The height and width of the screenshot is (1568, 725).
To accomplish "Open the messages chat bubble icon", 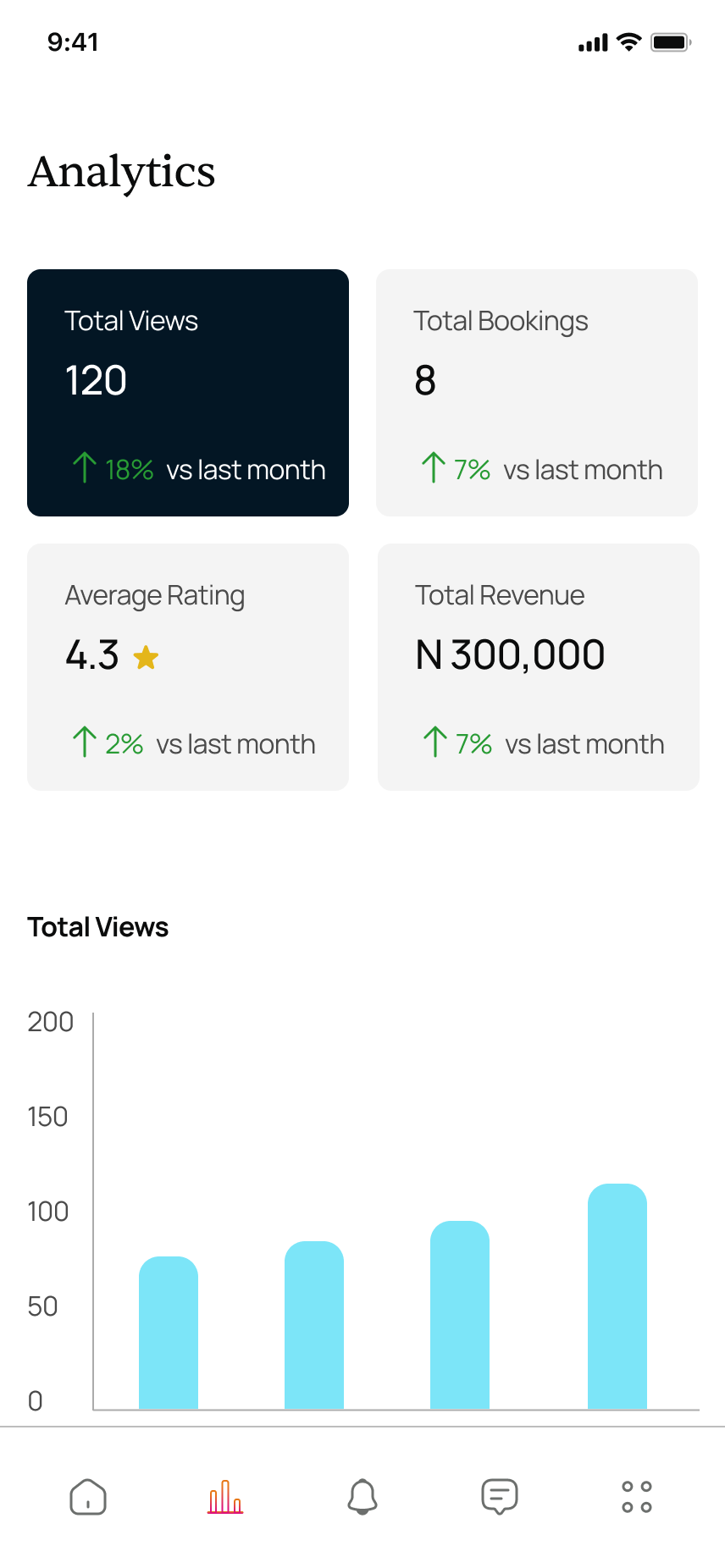I will click(500, 1496).
